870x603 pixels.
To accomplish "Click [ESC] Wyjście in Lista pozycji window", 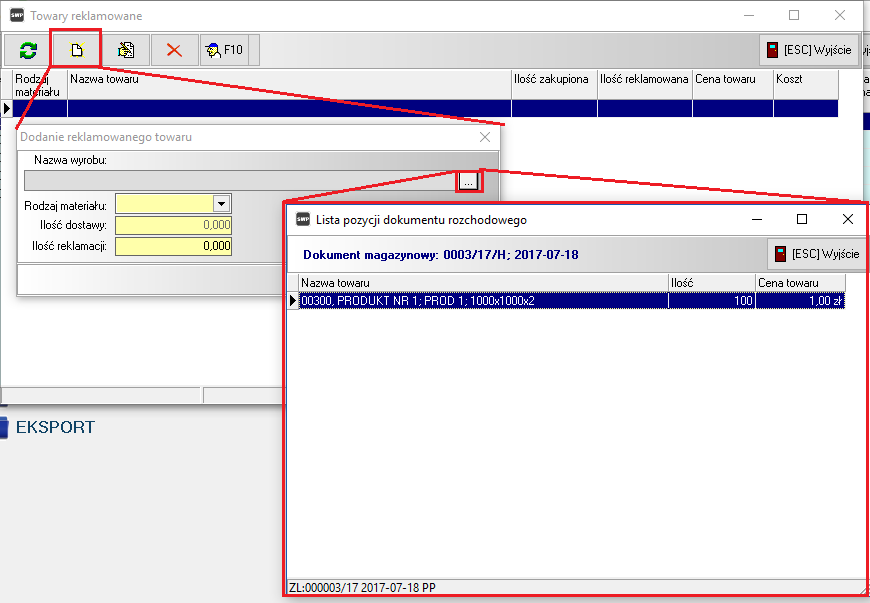I will pos(816,254).
